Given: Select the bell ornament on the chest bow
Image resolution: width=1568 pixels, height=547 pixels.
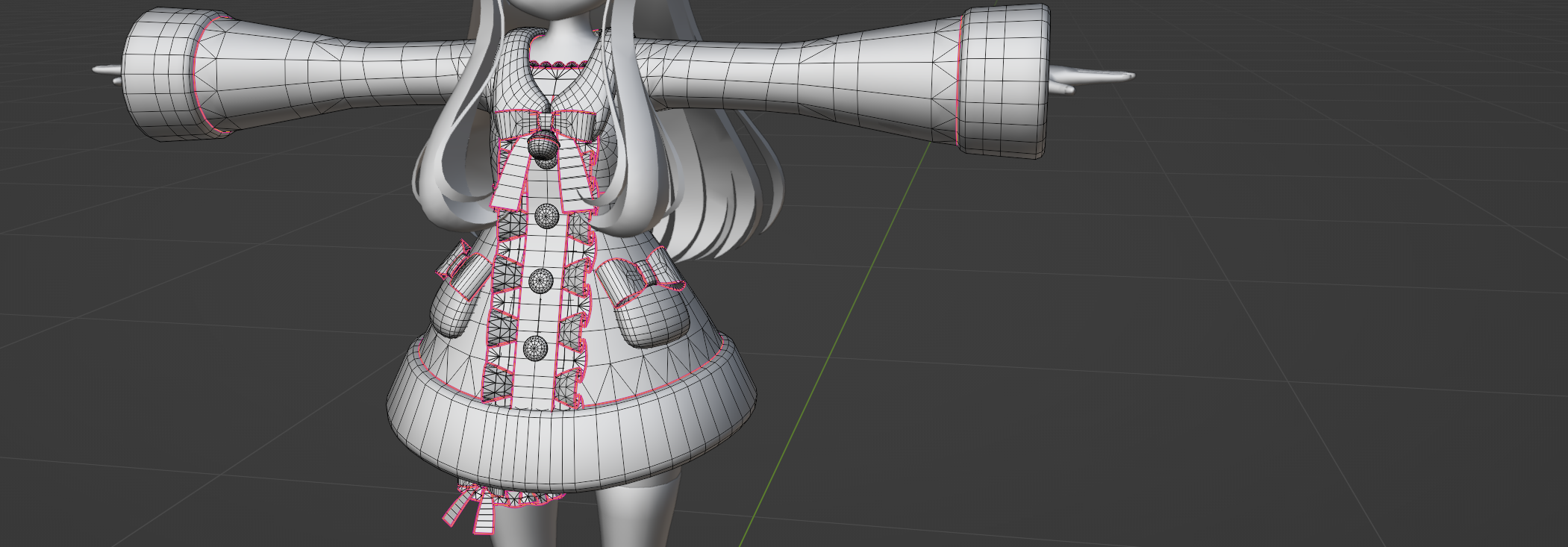Looking at the screenshot, I should [x=543, y=145].
